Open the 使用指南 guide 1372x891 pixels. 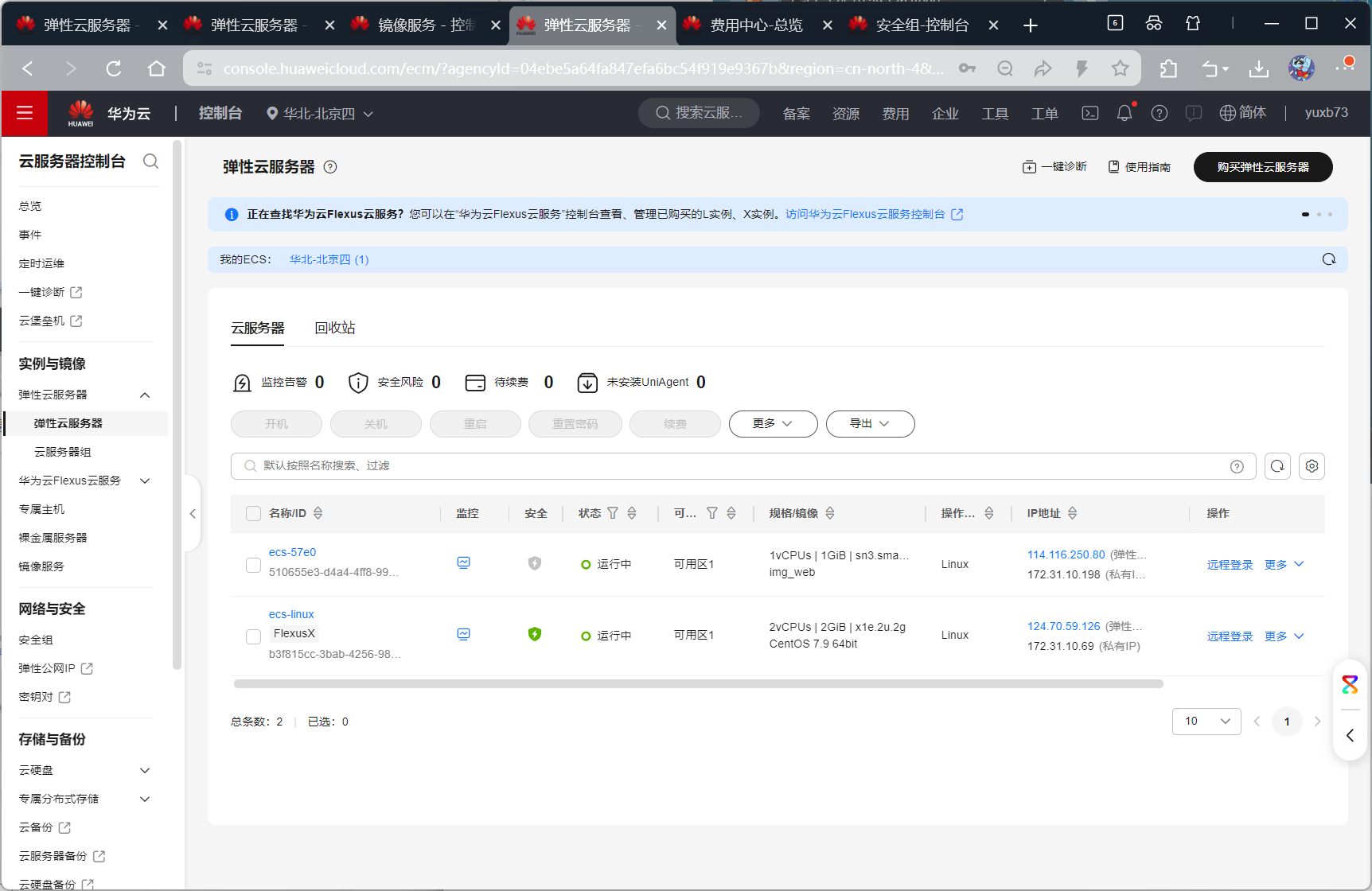point(1140,167)
